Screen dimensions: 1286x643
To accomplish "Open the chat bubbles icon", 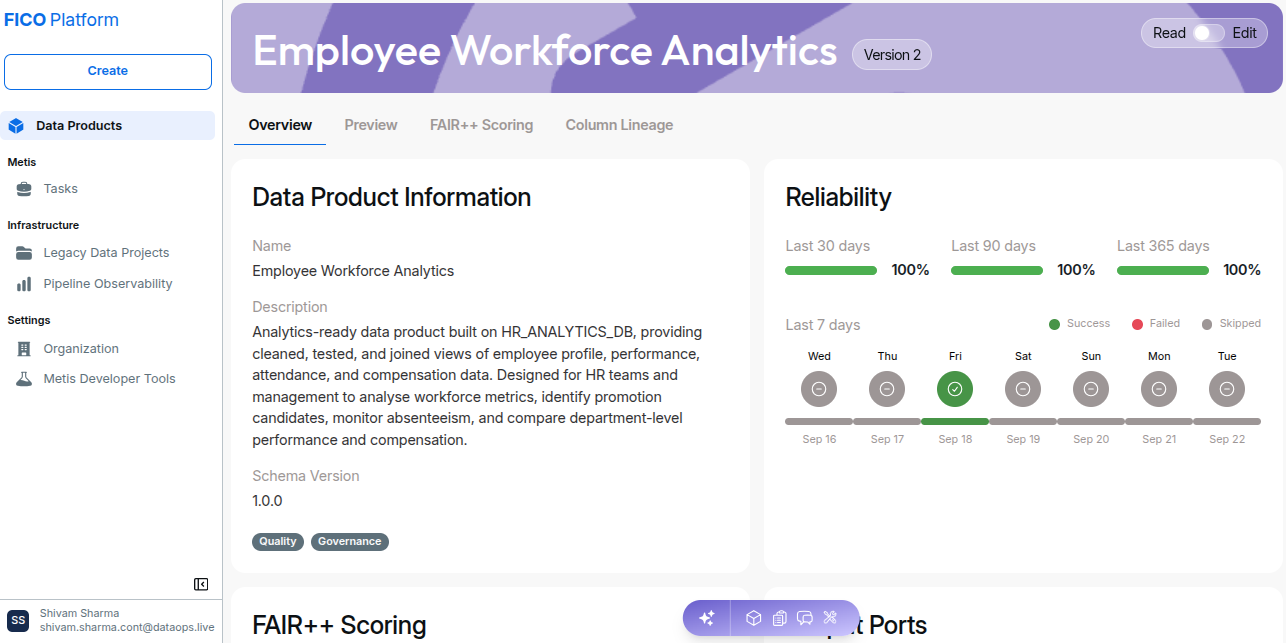I will [805, 618].
